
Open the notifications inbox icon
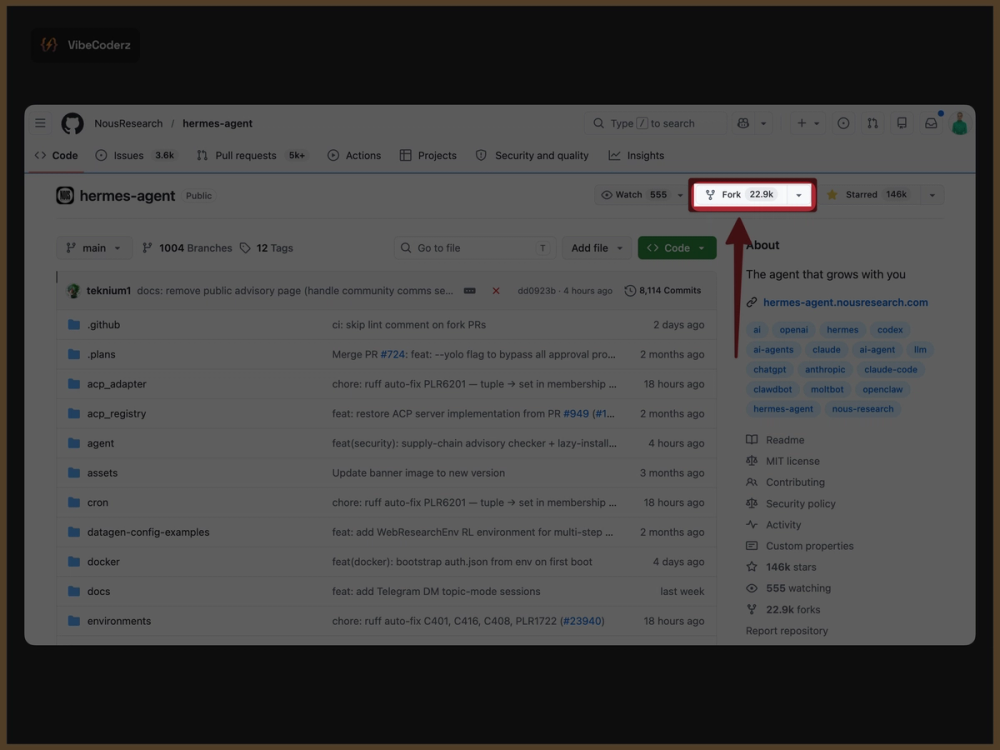tap(931, 123)
